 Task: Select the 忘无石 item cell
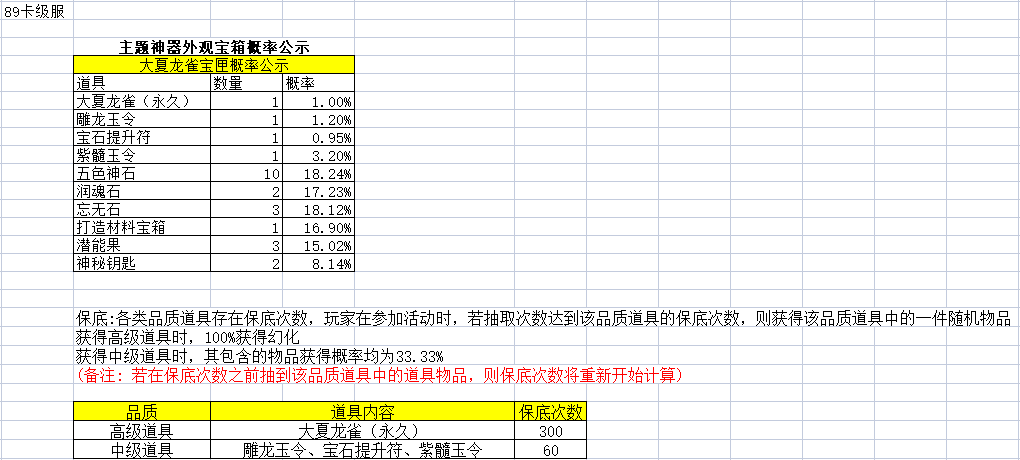[x=142, y=210]
